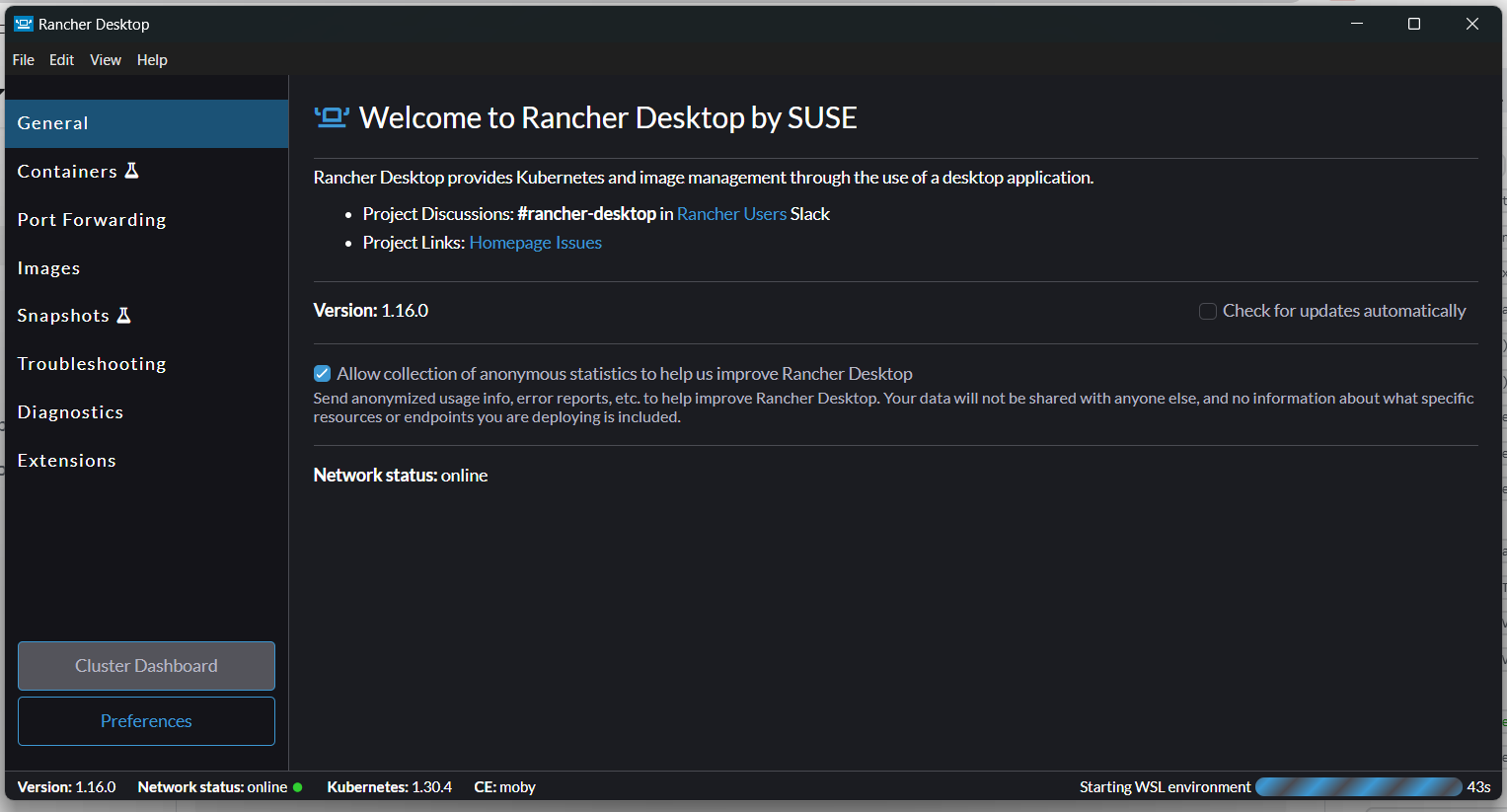Open the Port Forwarding section
This screenshot has height=812, width=1507.
click(146, 220)
